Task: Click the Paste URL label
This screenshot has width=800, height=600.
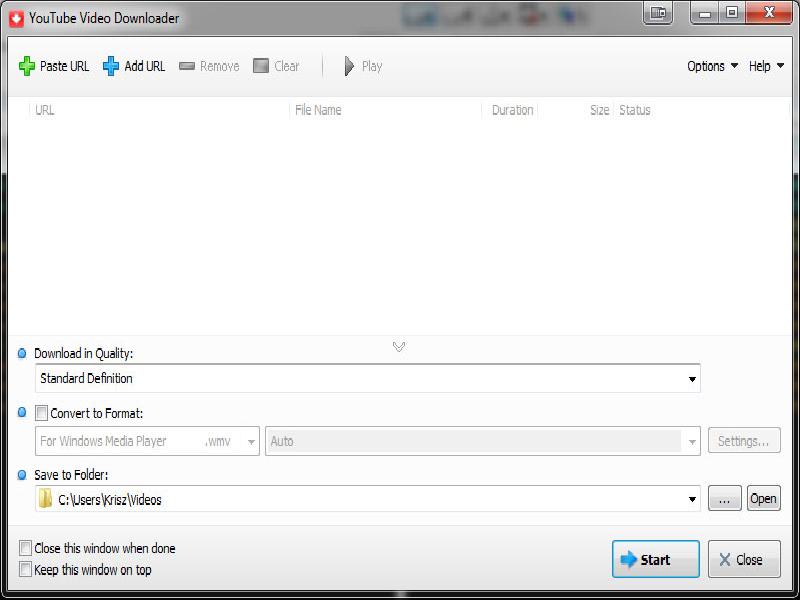Action: (64, 66)
